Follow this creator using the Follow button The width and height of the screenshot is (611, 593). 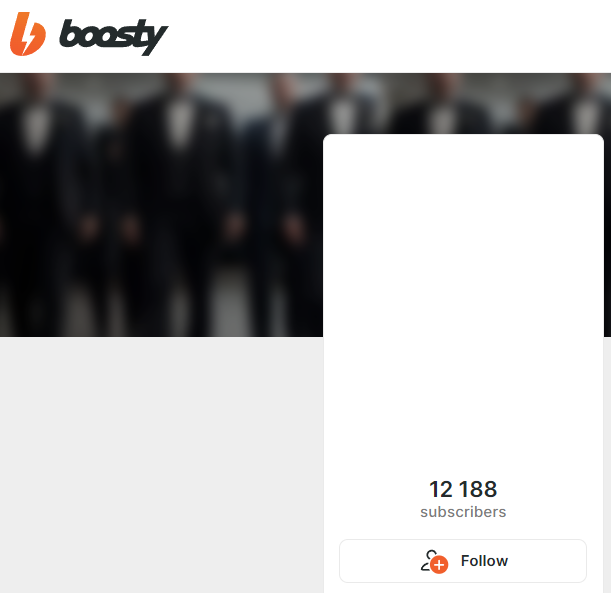tap(463, 561)
